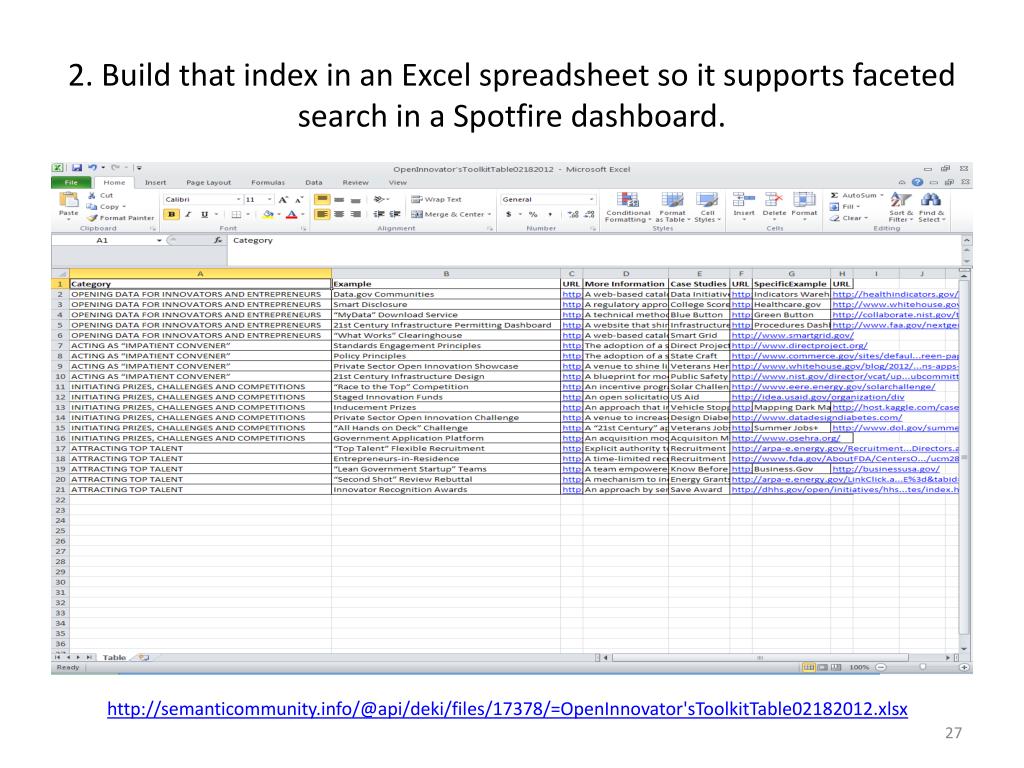The image size is (1024, 768).
Task: Open Find & Select binoculars
Action: [931, 208]
